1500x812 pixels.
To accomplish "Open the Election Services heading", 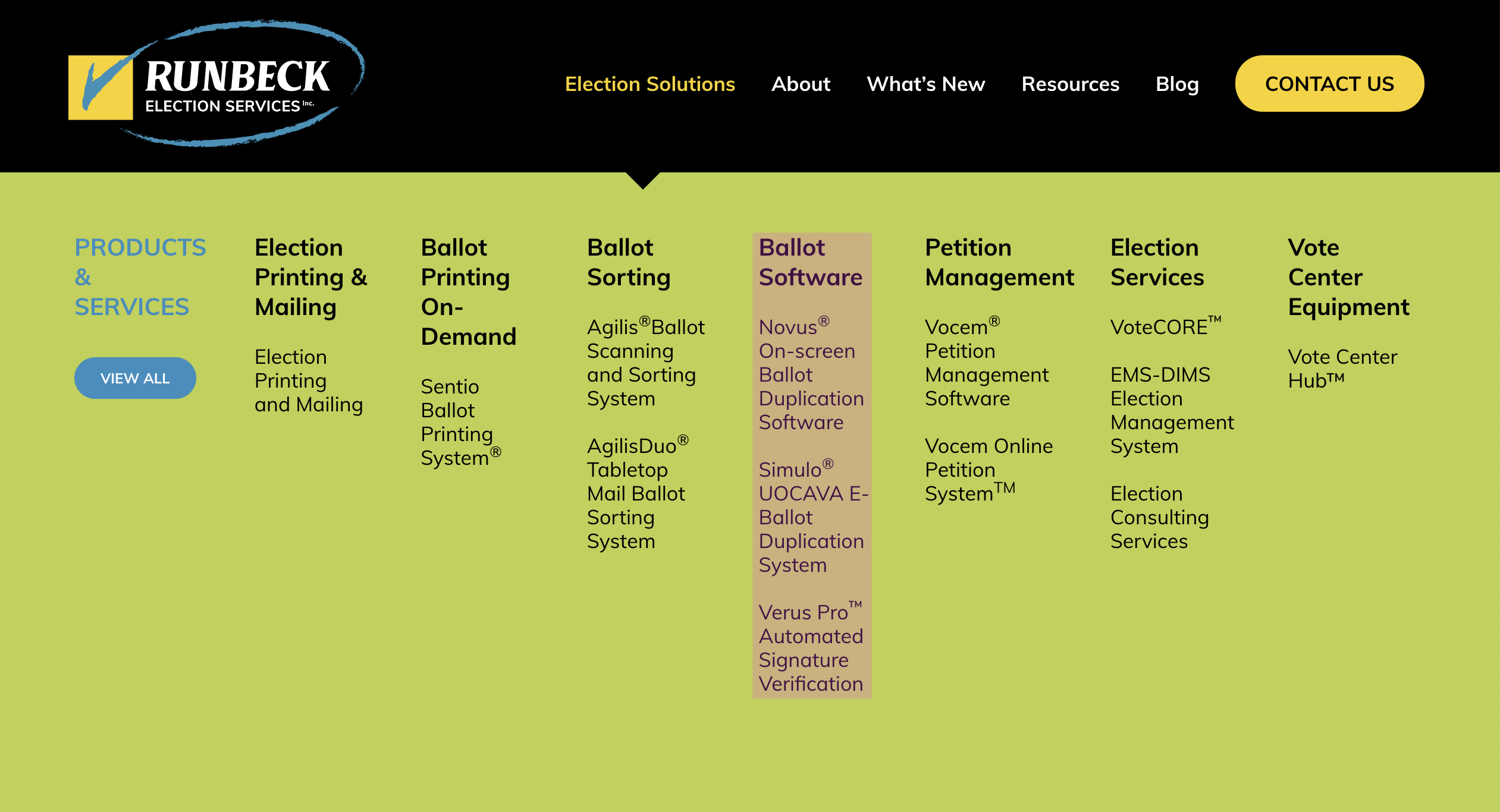I will tap(1157, 262).
